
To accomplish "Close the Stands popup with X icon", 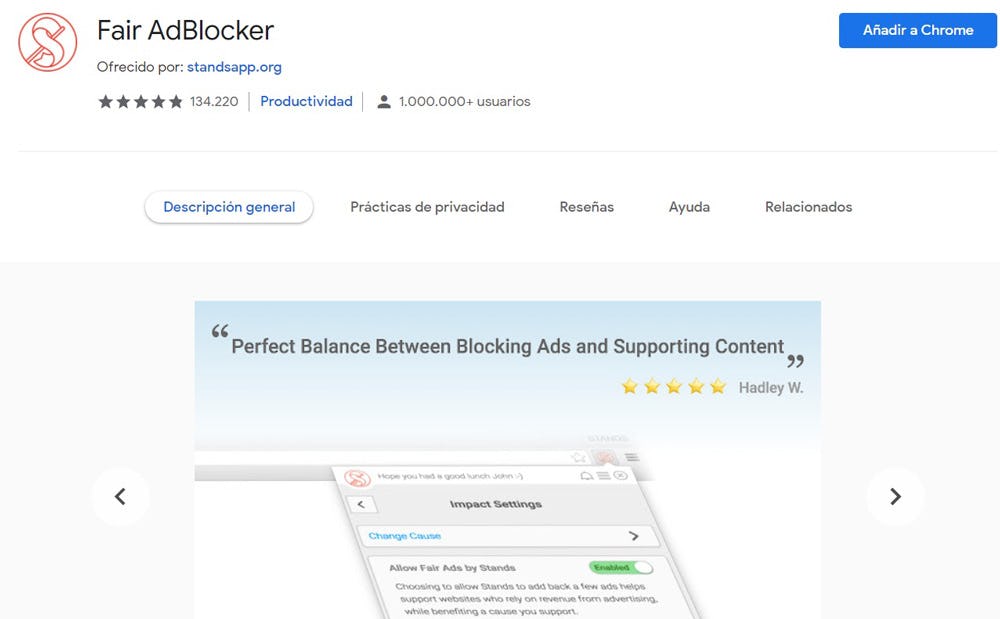I will pyautogui.click(x=620, y=476).
